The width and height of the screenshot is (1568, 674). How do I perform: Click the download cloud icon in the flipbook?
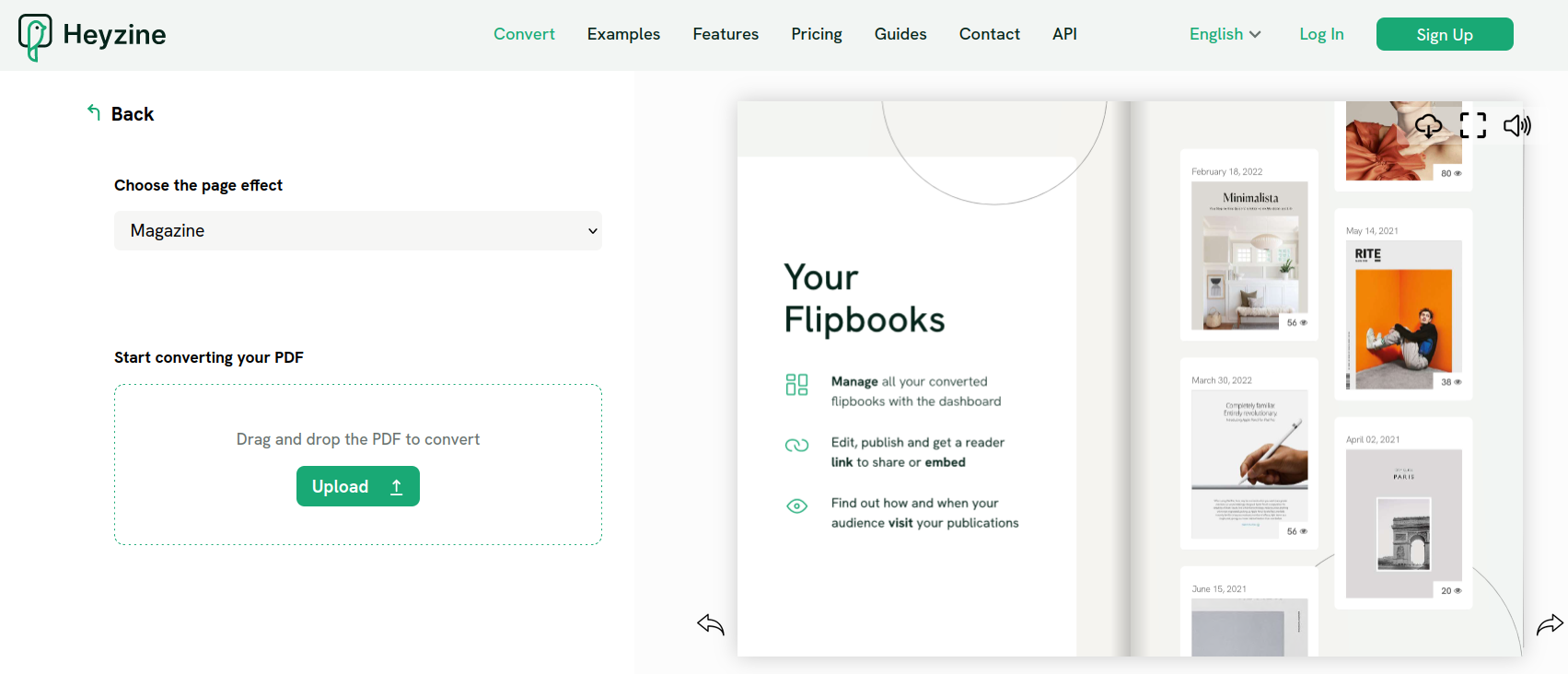pos(1429,125)
